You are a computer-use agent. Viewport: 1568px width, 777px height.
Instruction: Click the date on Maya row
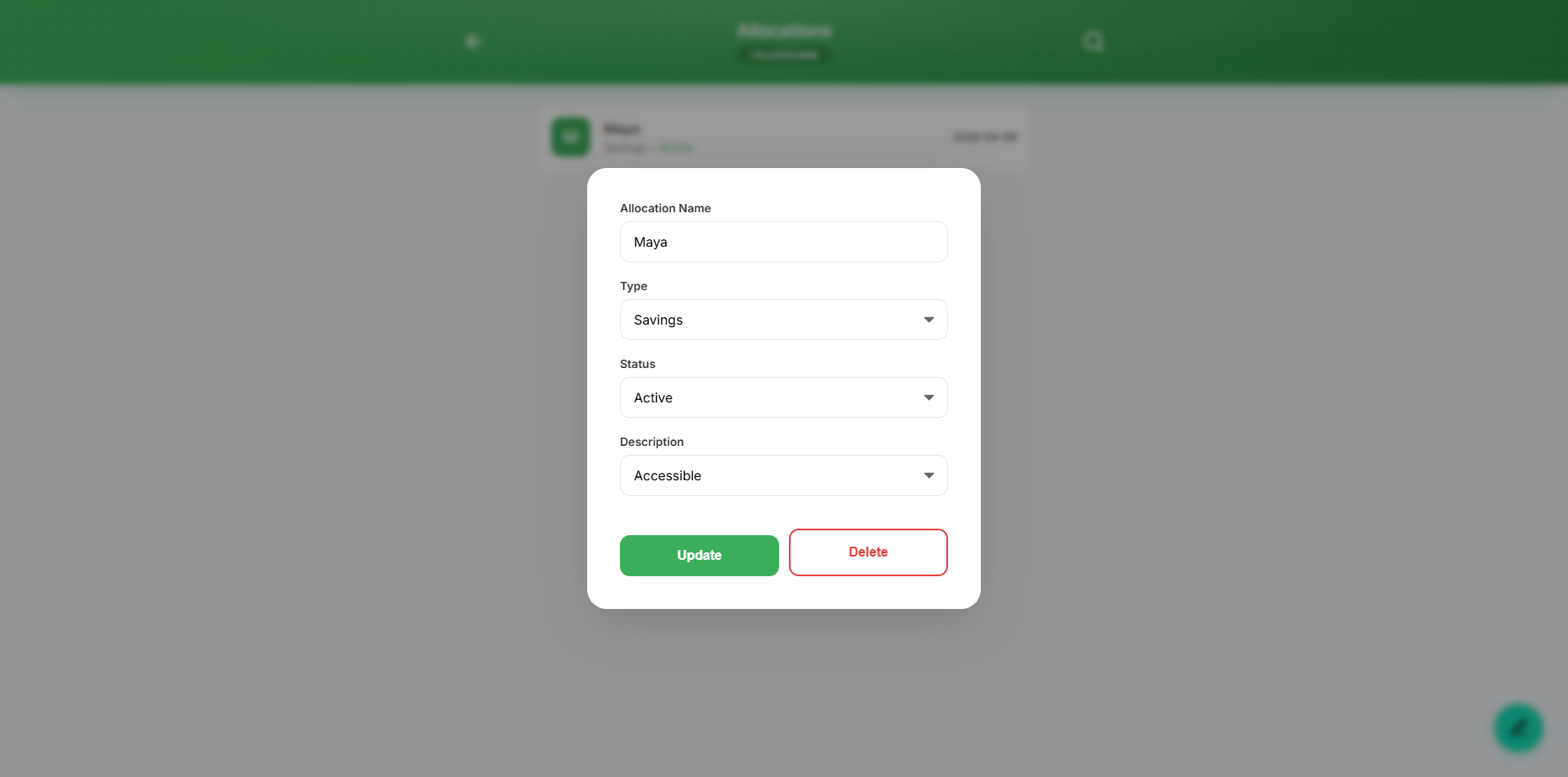point(985,137)
